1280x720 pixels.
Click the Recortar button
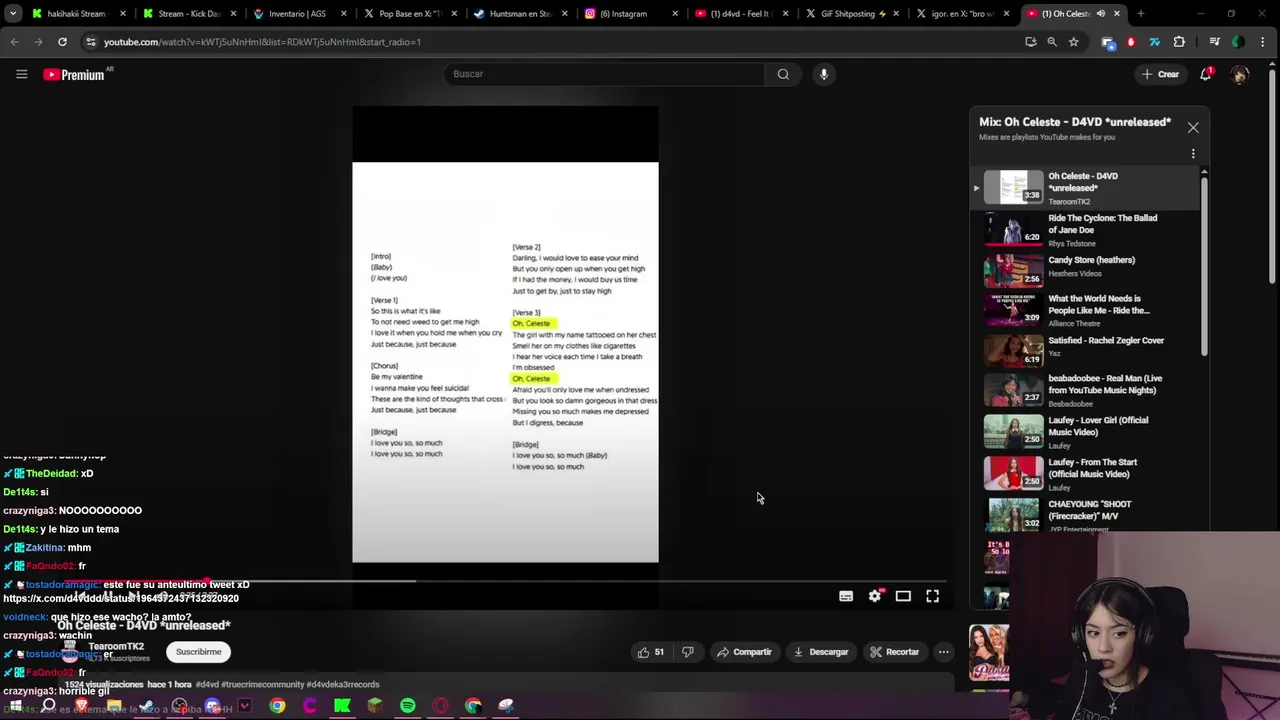click(894, 652)
